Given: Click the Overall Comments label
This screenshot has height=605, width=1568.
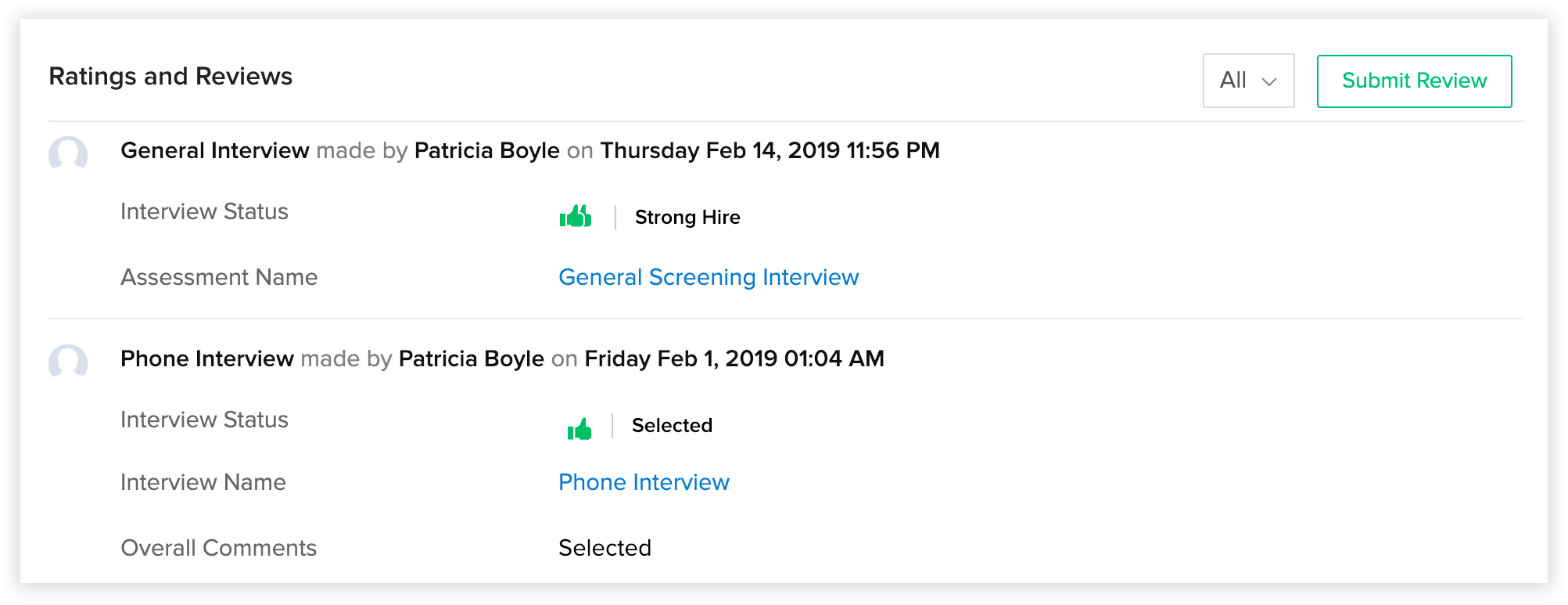Looking at the screenshot, I should click(219, 548).
